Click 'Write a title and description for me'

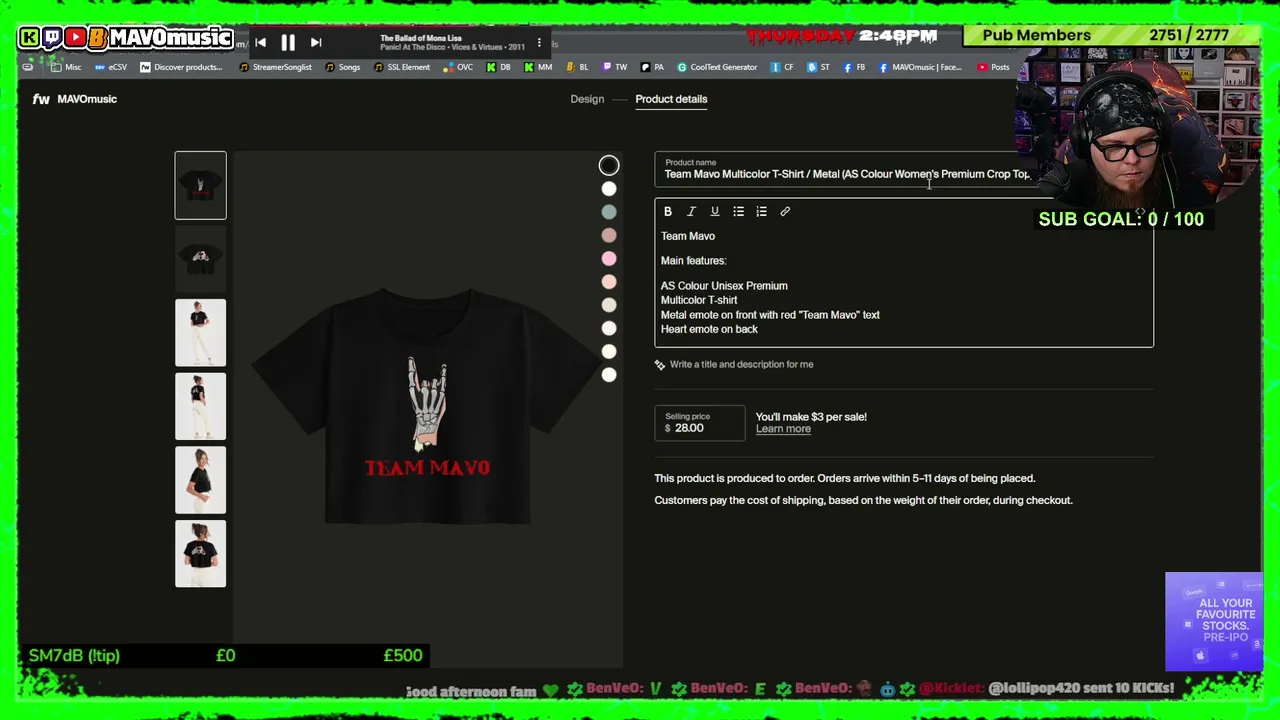click(741, 365)
